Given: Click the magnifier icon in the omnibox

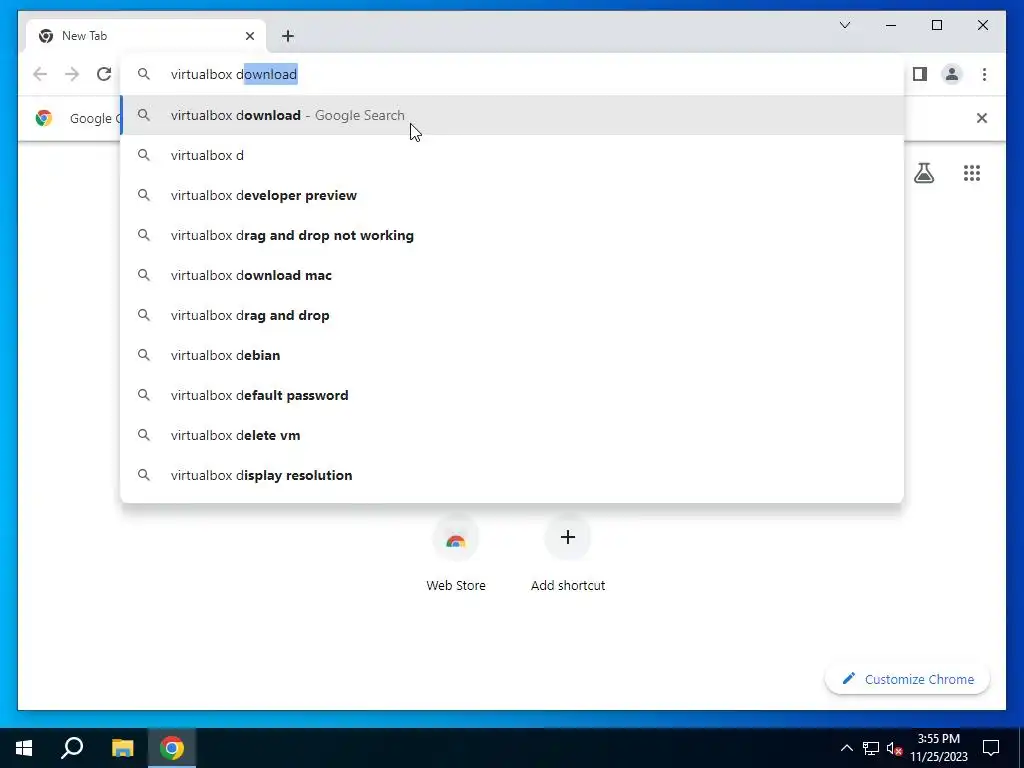Looking at the screenshot, I should tap(144, 74).
